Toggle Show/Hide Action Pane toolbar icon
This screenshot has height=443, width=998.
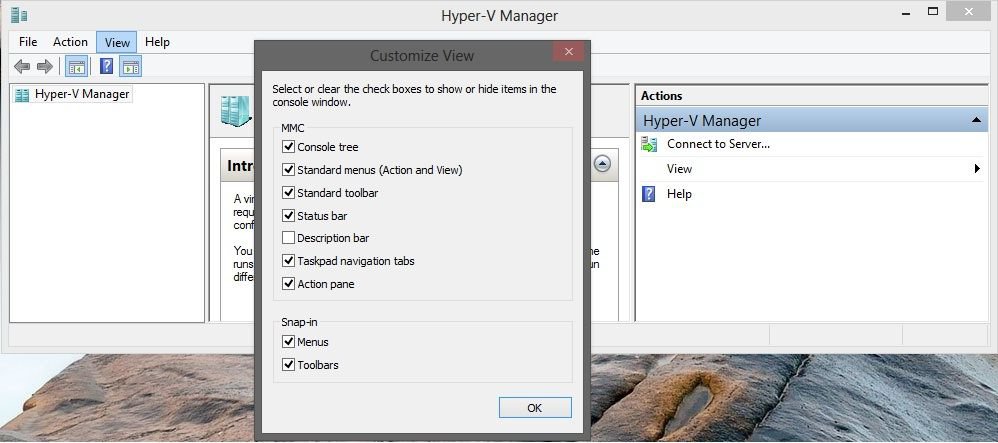coord(130,66)
